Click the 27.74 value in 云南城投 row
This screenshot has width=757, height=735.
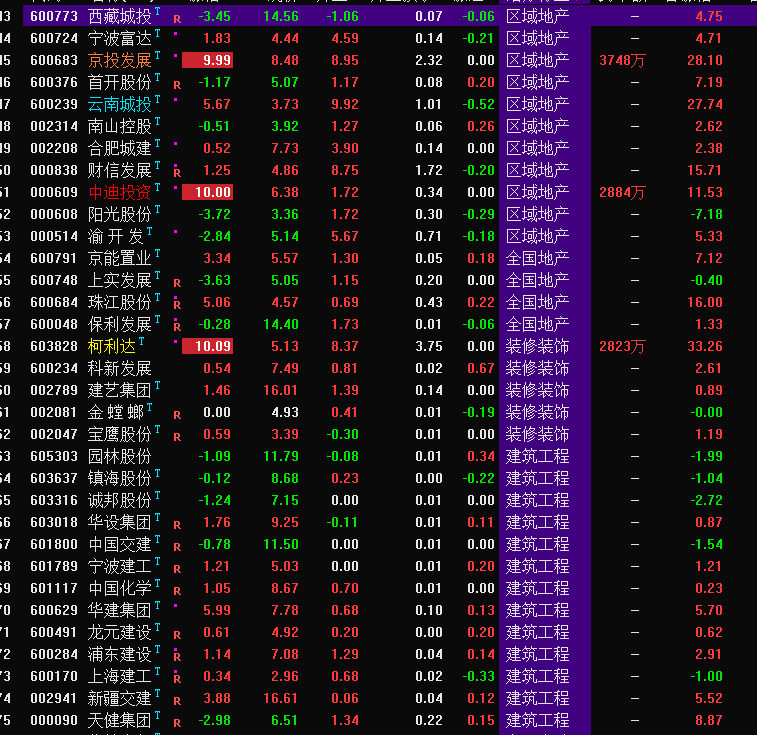tap(705, 104)
